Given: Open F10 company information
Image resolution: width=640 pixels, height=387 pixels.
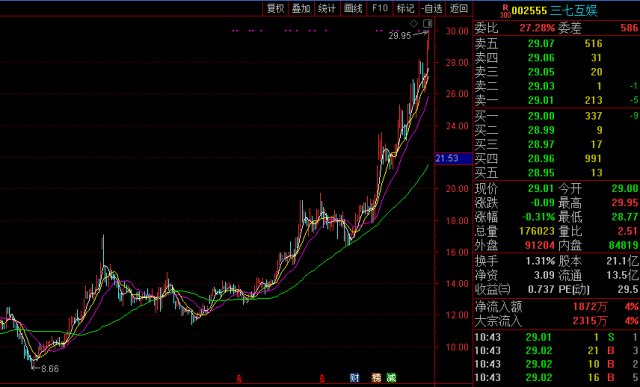Looking at the screenshot, I should point(379,8).
